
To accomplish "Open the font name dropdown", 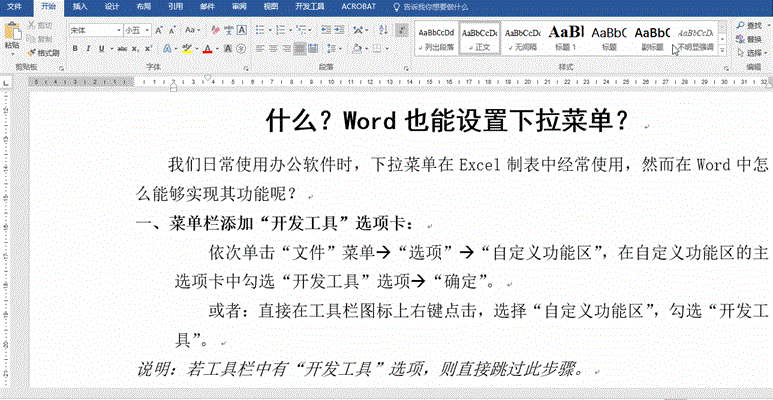I will (x=117, y=30).
